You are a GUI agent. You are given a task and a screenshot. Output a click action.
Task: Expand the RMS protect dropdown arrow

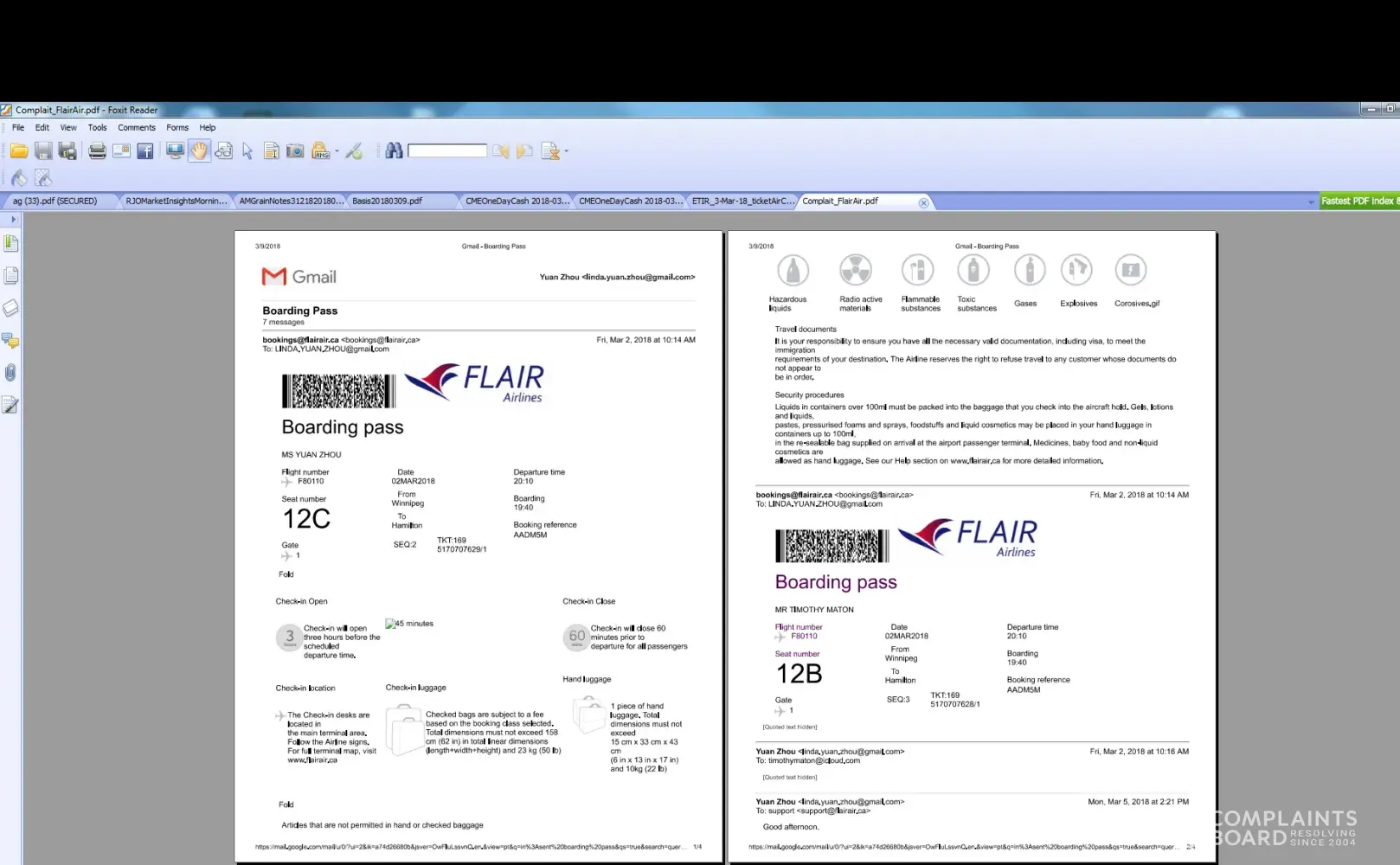337,151
